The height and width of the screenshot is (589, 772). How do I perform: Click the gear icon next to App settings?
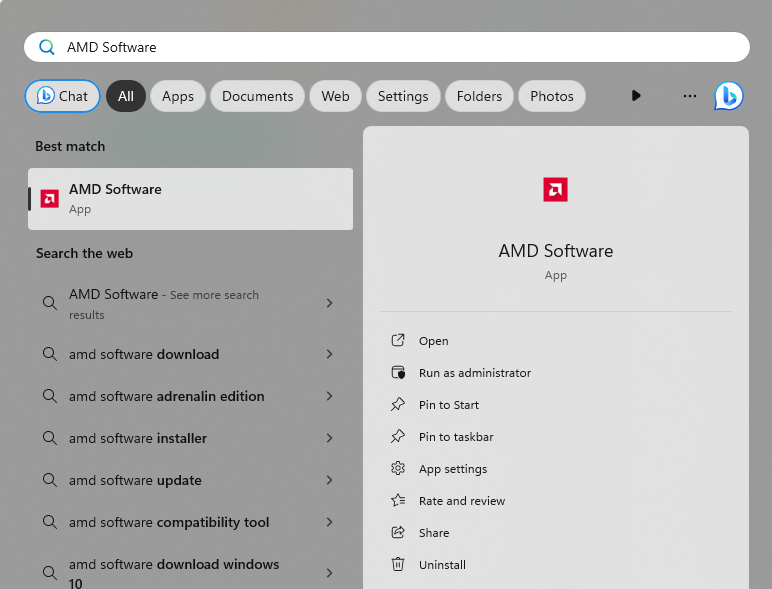tap(398, 469)
